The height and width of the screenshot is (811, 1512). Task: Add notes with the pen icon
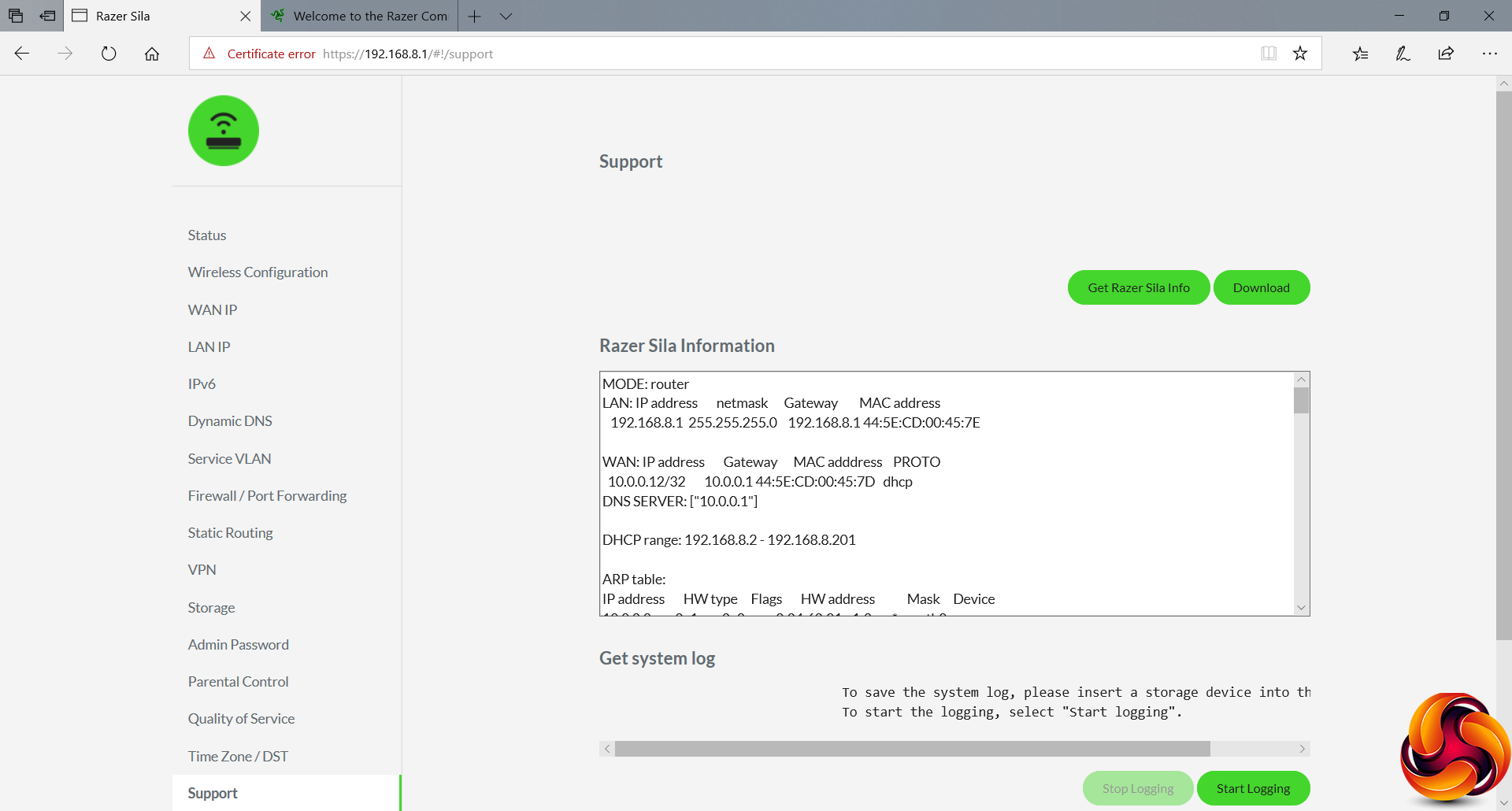[1403, 54]
